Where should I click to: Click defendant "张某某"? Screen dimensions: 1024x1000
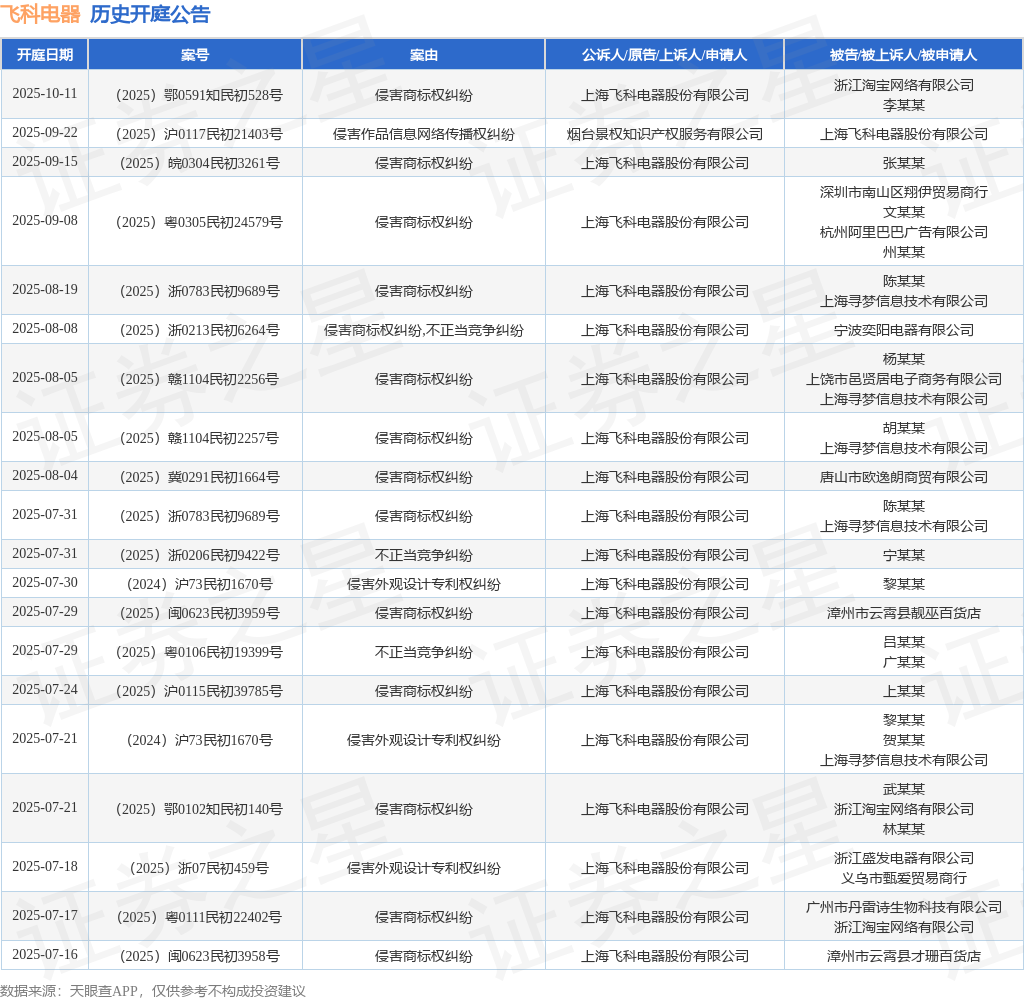click(904, 163)
